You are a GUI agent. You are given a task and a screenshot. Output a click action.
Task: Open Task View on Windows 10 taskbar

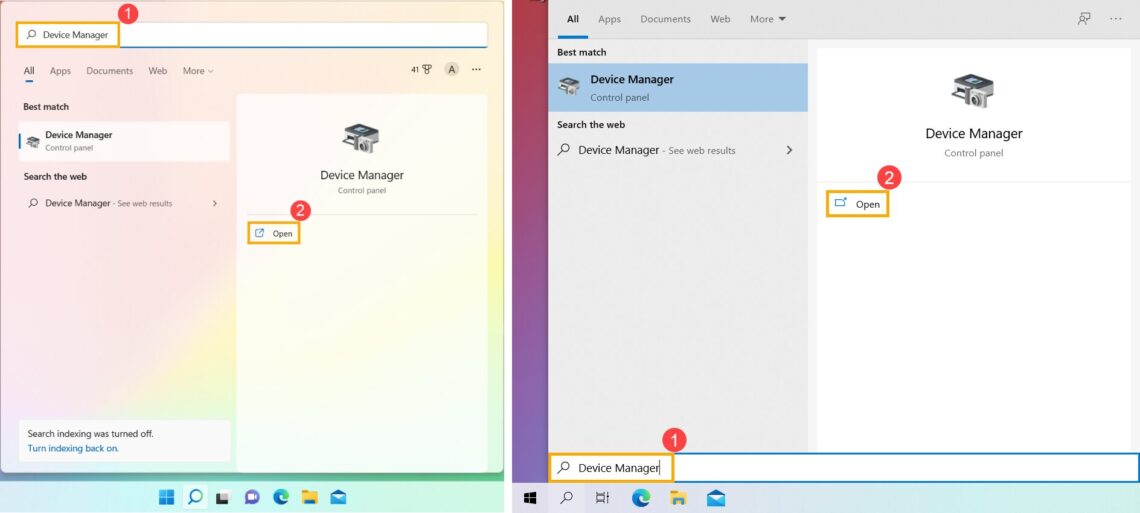point(603,498)
